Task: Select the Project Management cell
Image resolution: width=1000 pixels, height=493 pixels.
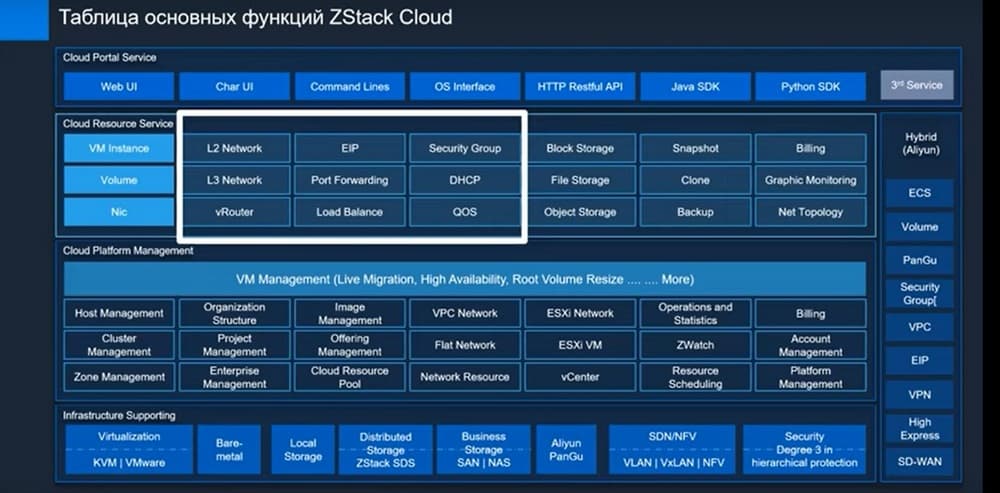Action: [234, 345]
